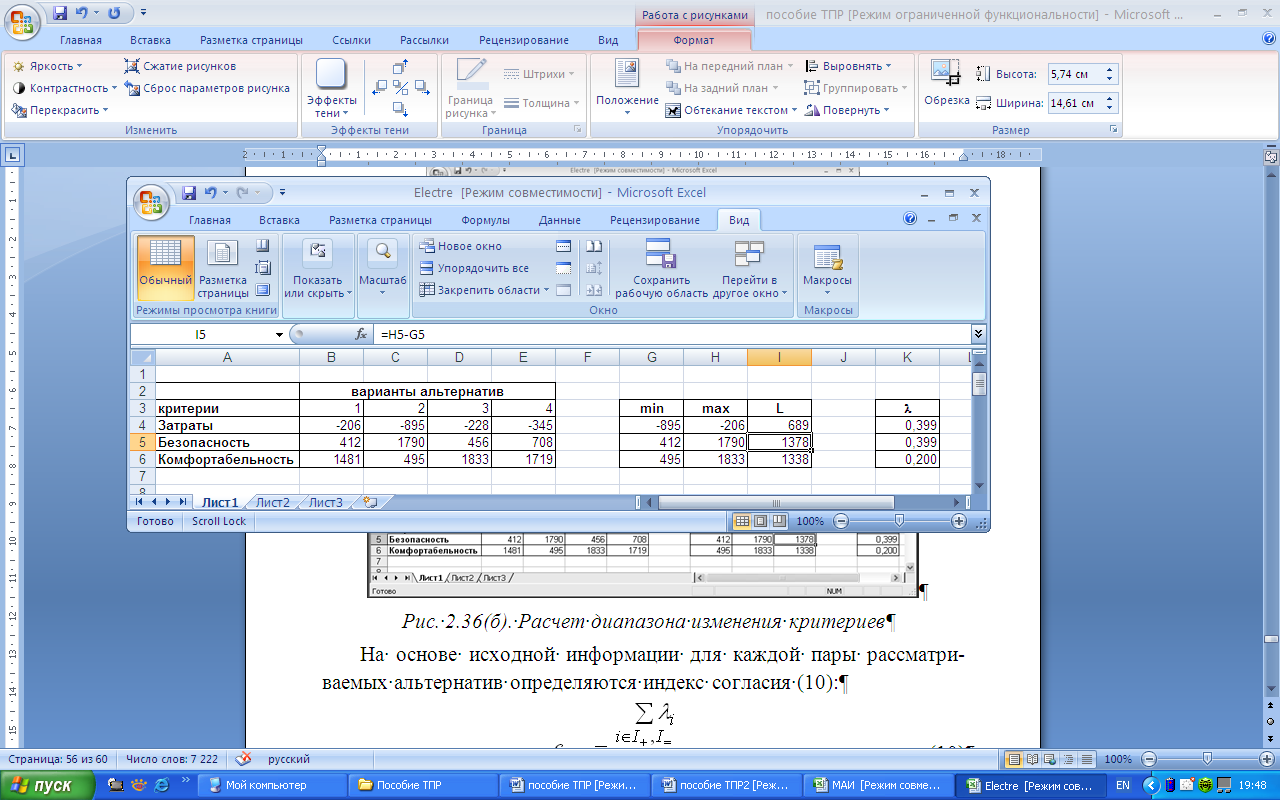Open Zoom (Масштаб) button in Excel
Screen dimensions: 1280x800
click(383, 269)
